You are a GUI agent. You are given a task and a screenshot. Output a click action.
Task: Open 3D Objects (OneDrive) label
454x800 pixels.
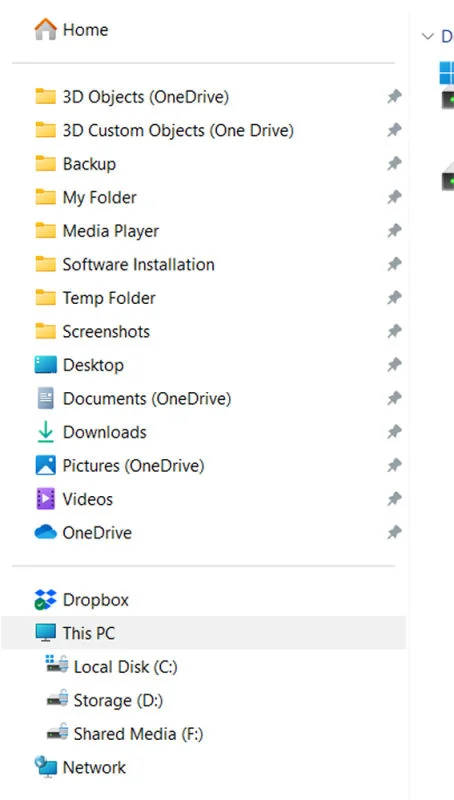[145, 96]
